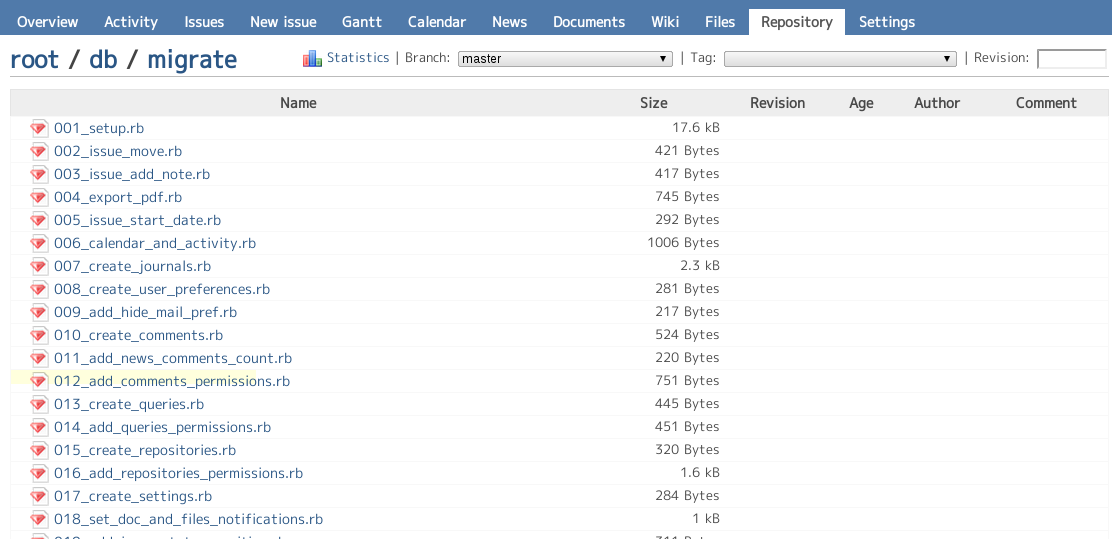
Task: Expand the Tag dropdown list
Action: [x=840, y=59]
